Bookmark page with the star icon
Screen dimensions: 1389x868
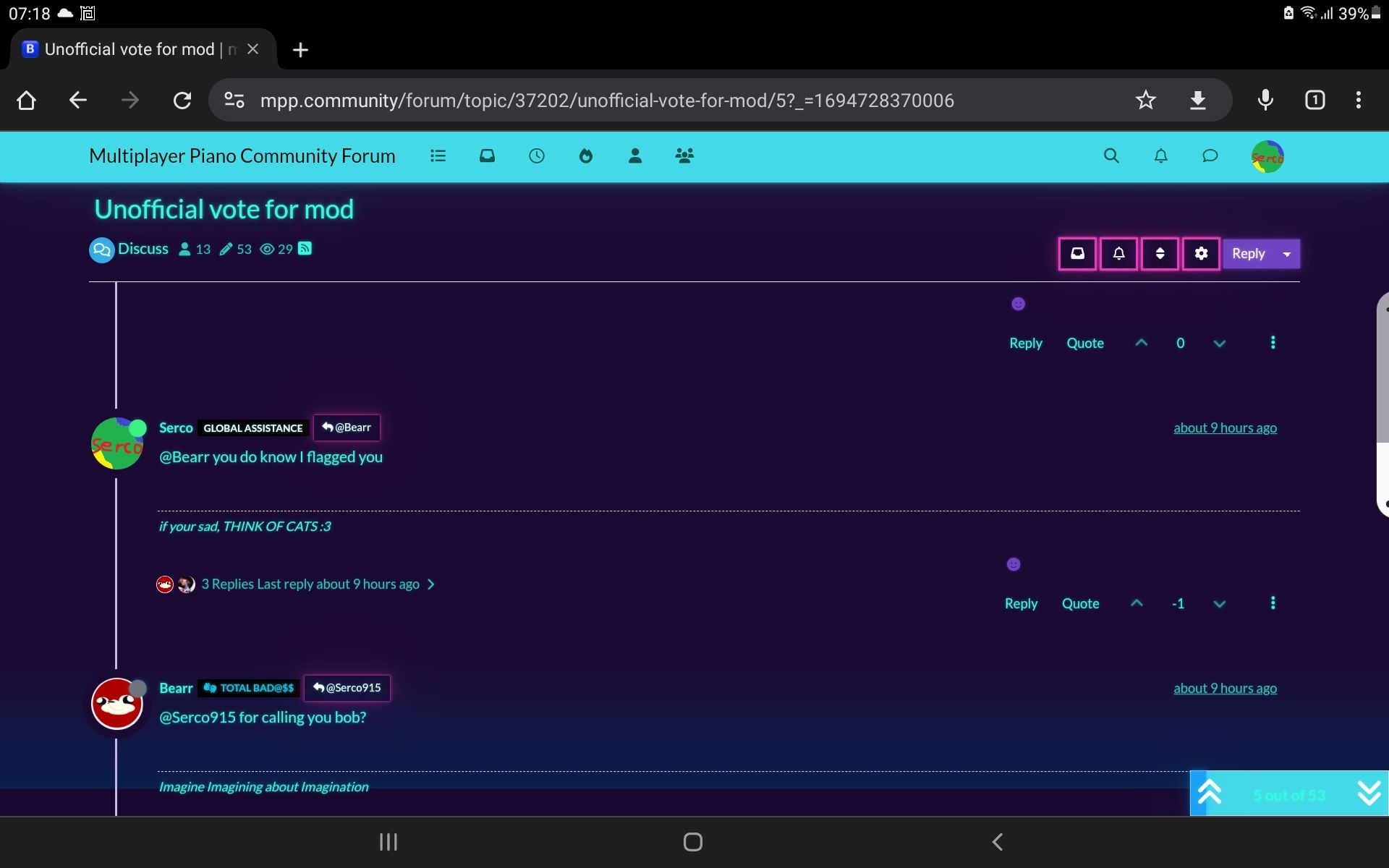pos(1145,100)
